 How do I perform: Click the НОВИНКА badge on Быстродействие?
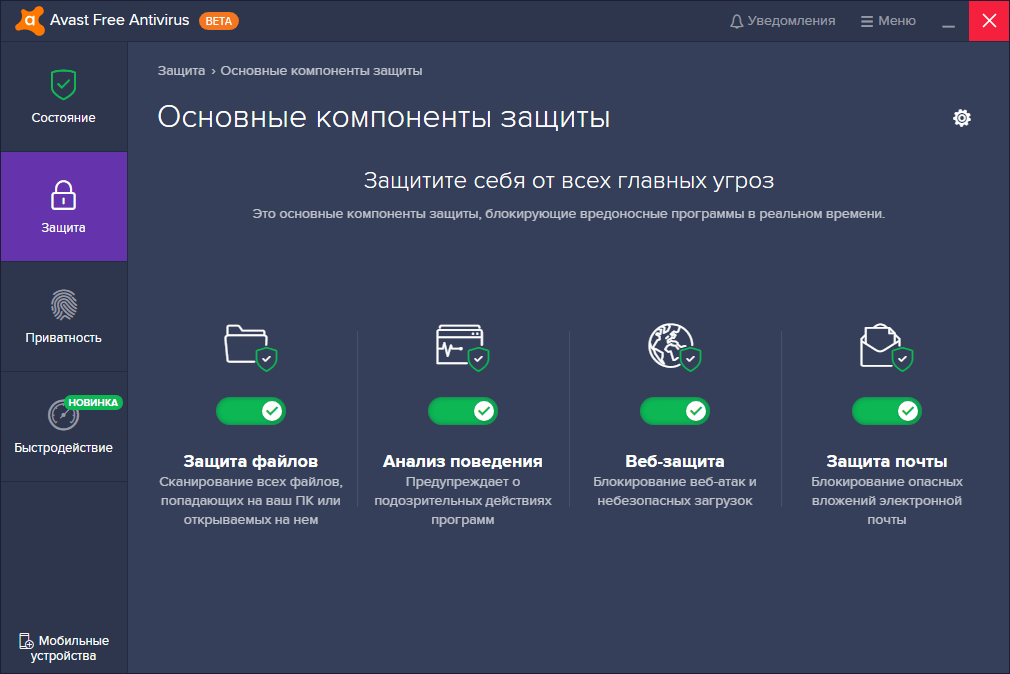(x=92, y=402)
